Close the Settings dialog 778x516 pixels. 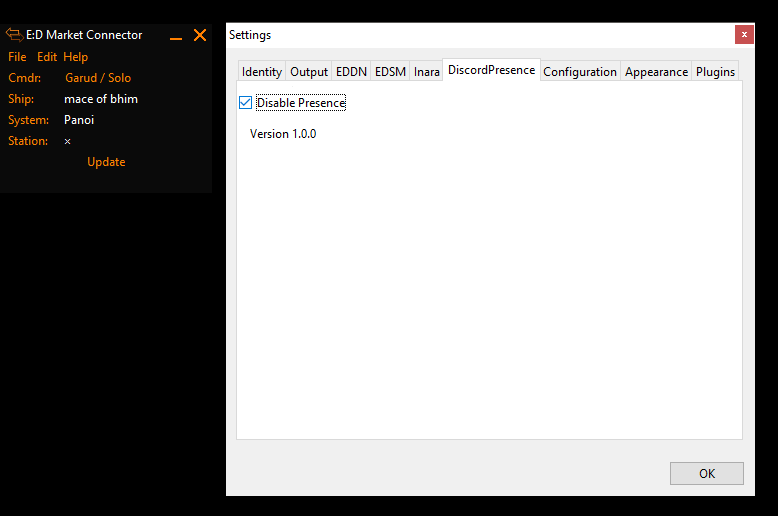tap(744, 34)
